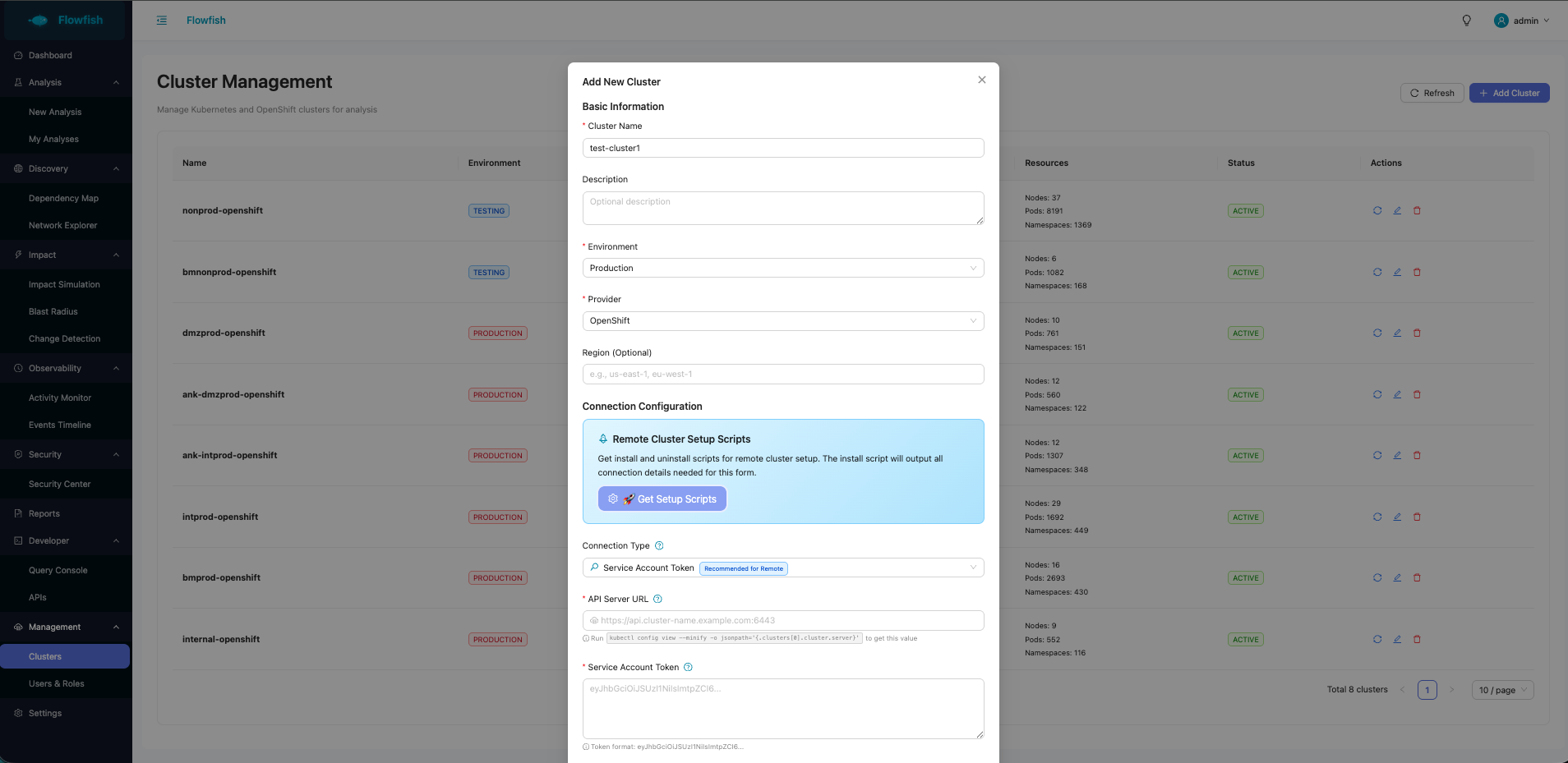Image resolution: width=1568 pixels, height=763 pixels.
Task: Open the 10 / page size dropdown
Action: (1503, 690)
